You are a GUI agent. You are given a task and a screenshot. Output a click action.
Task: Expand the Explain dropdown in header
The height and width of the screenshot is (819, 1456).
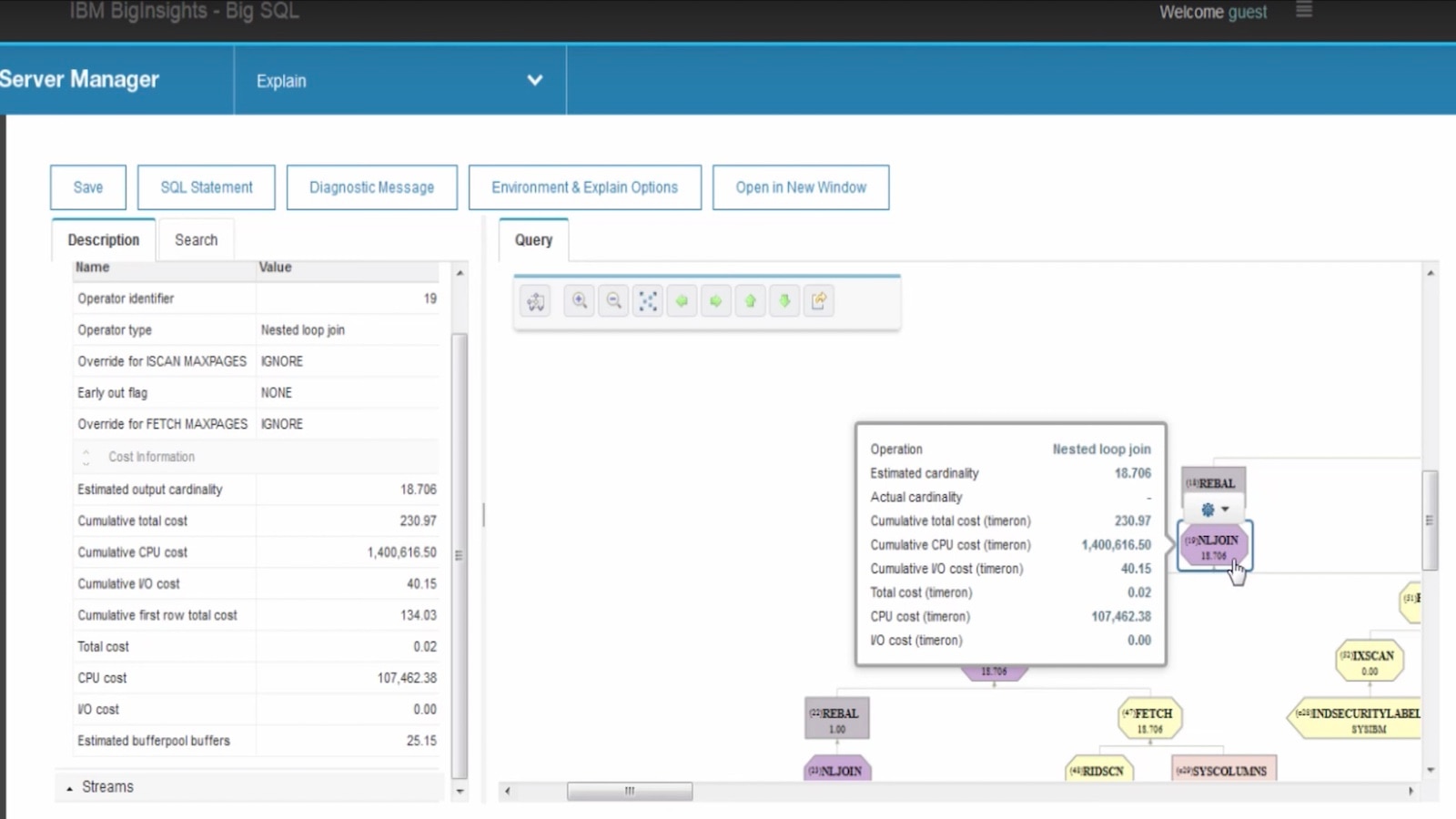coord(535,80)
